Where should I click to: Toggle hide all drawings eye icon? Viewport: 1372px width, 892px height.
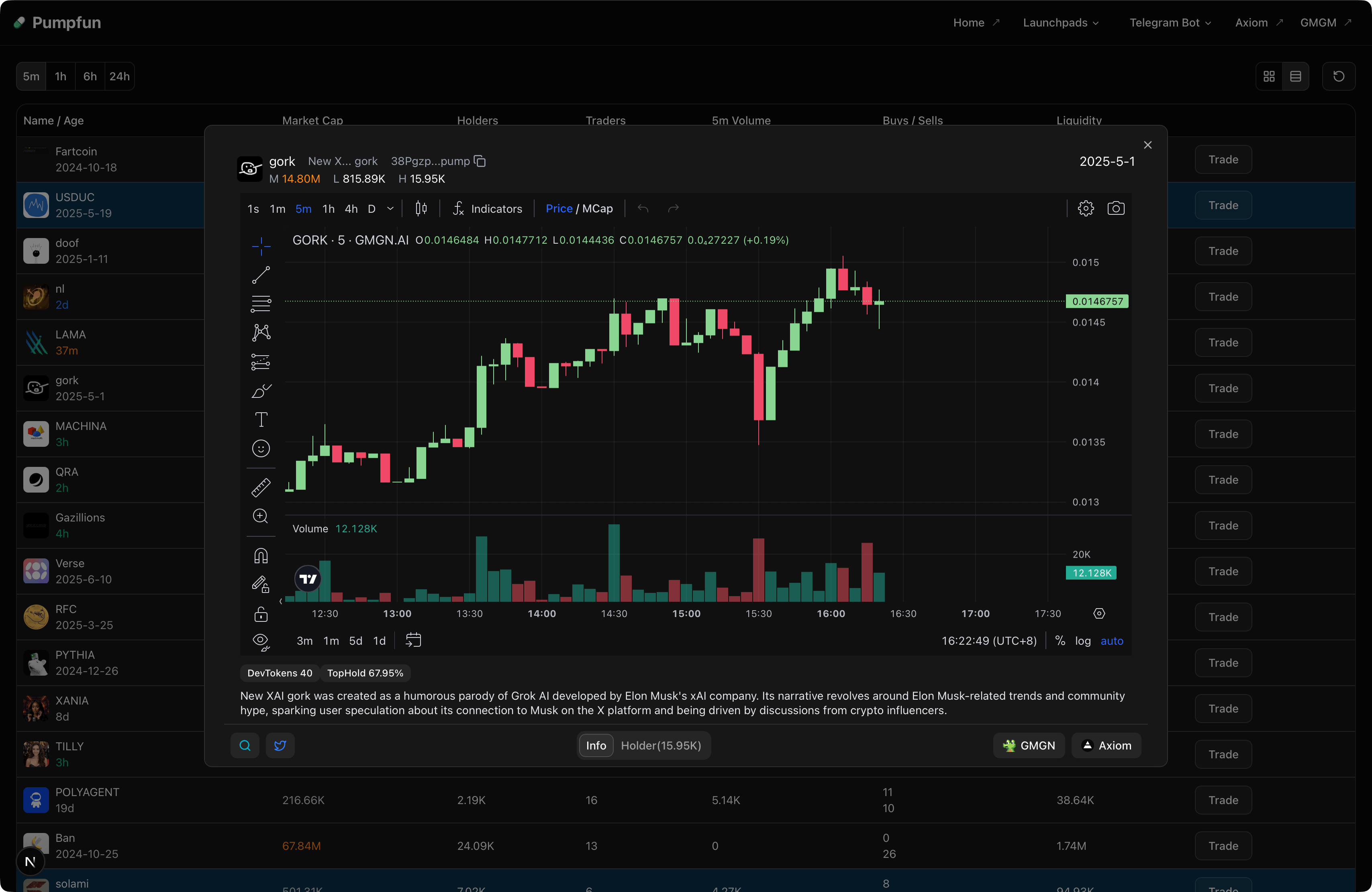tap(261, 642)
